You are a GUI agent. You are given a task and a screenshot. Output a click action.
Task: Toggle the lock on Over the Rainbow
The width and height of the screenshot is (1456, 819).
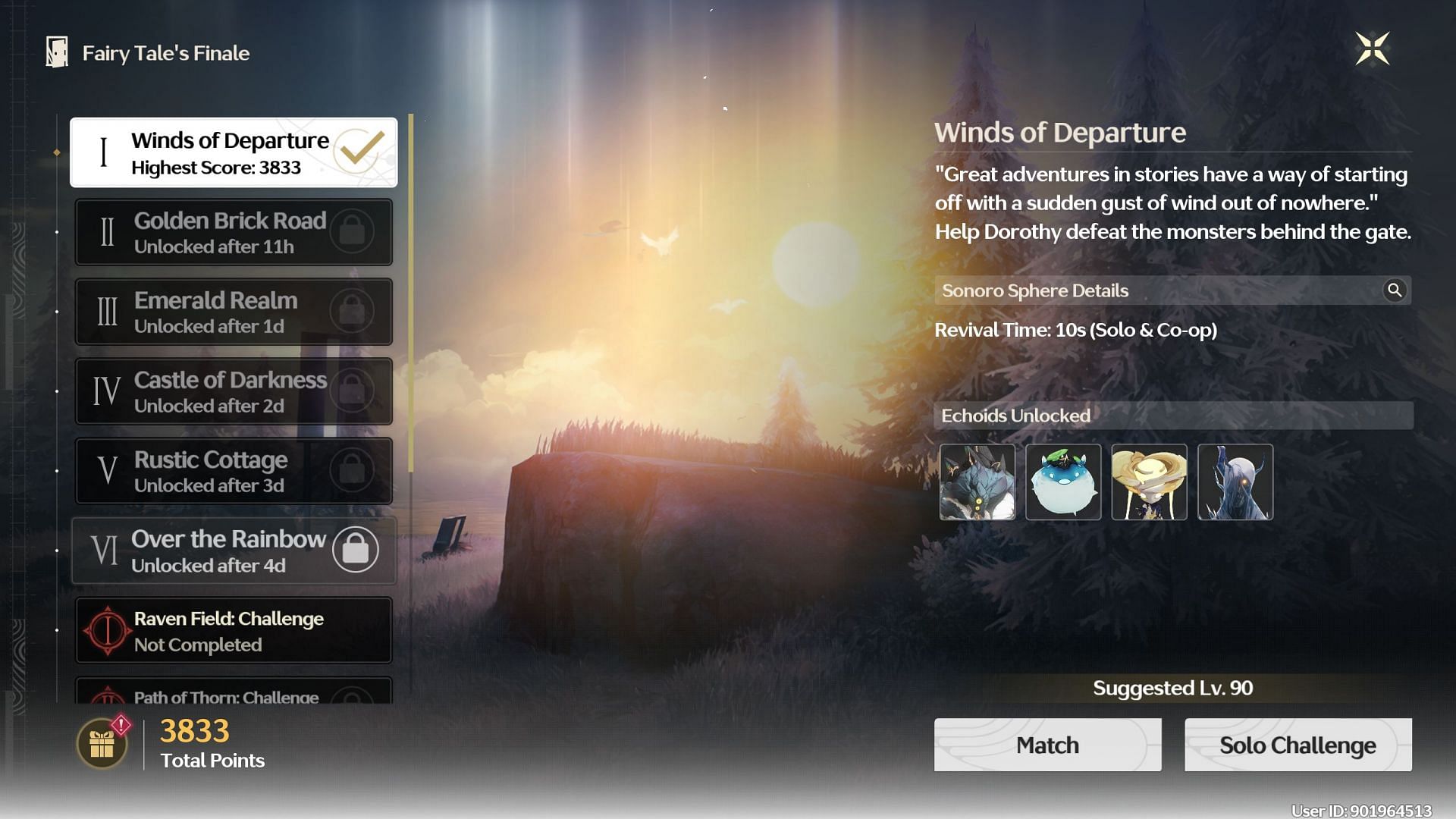pos(355,550)
